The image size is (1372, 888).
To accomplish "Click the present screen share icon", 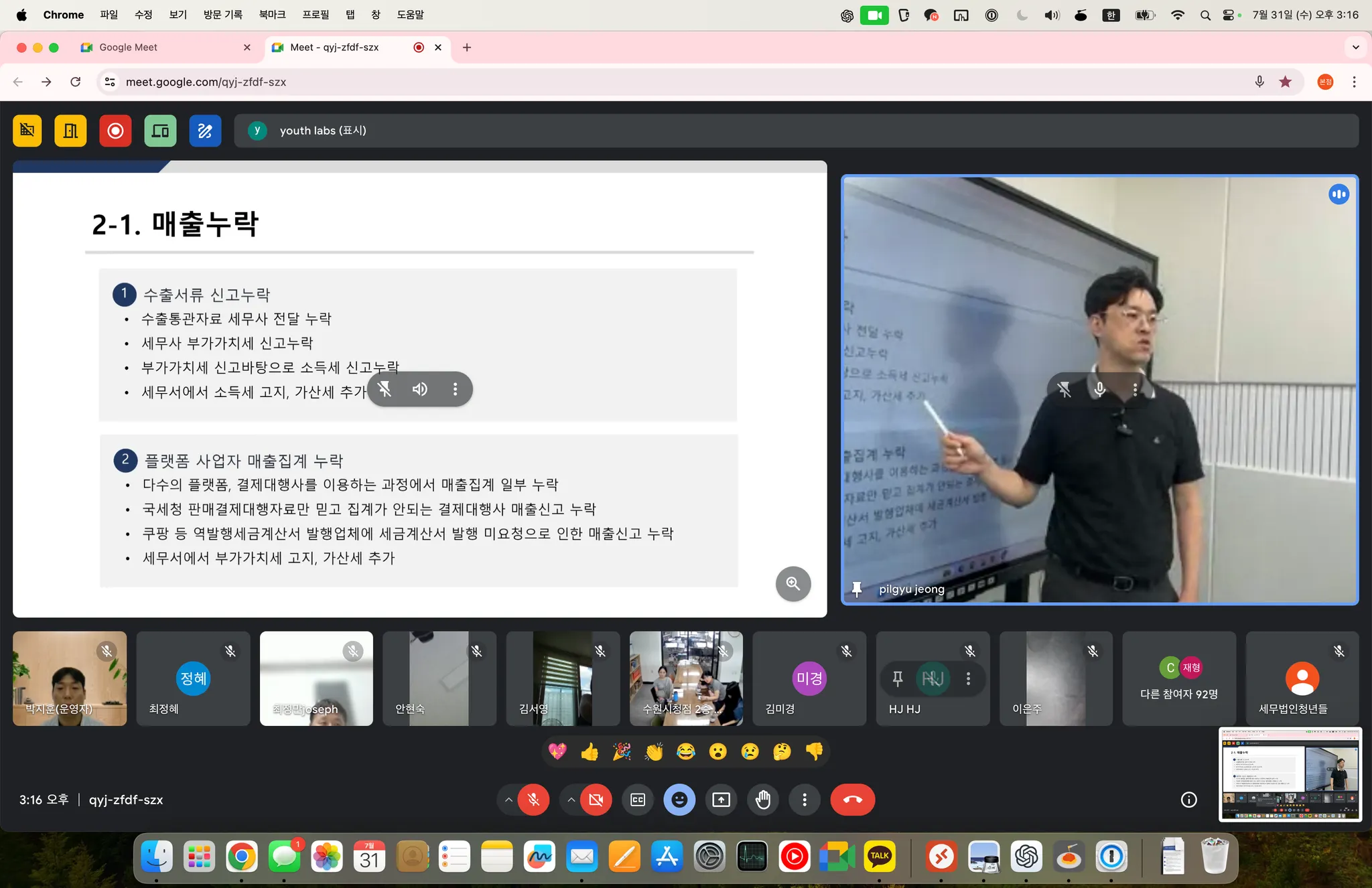I will (721, 800).
